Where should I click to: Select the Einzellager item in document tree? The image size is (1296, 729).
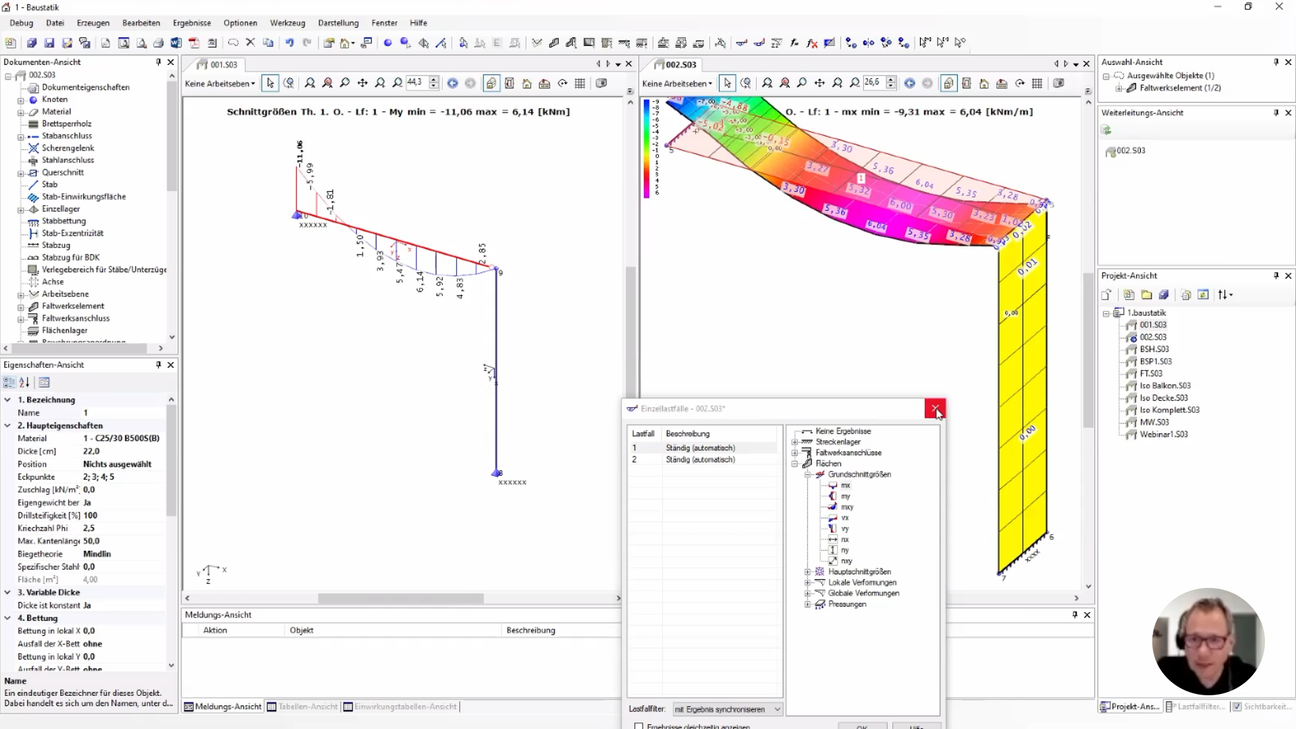click(x=60, y=209)
